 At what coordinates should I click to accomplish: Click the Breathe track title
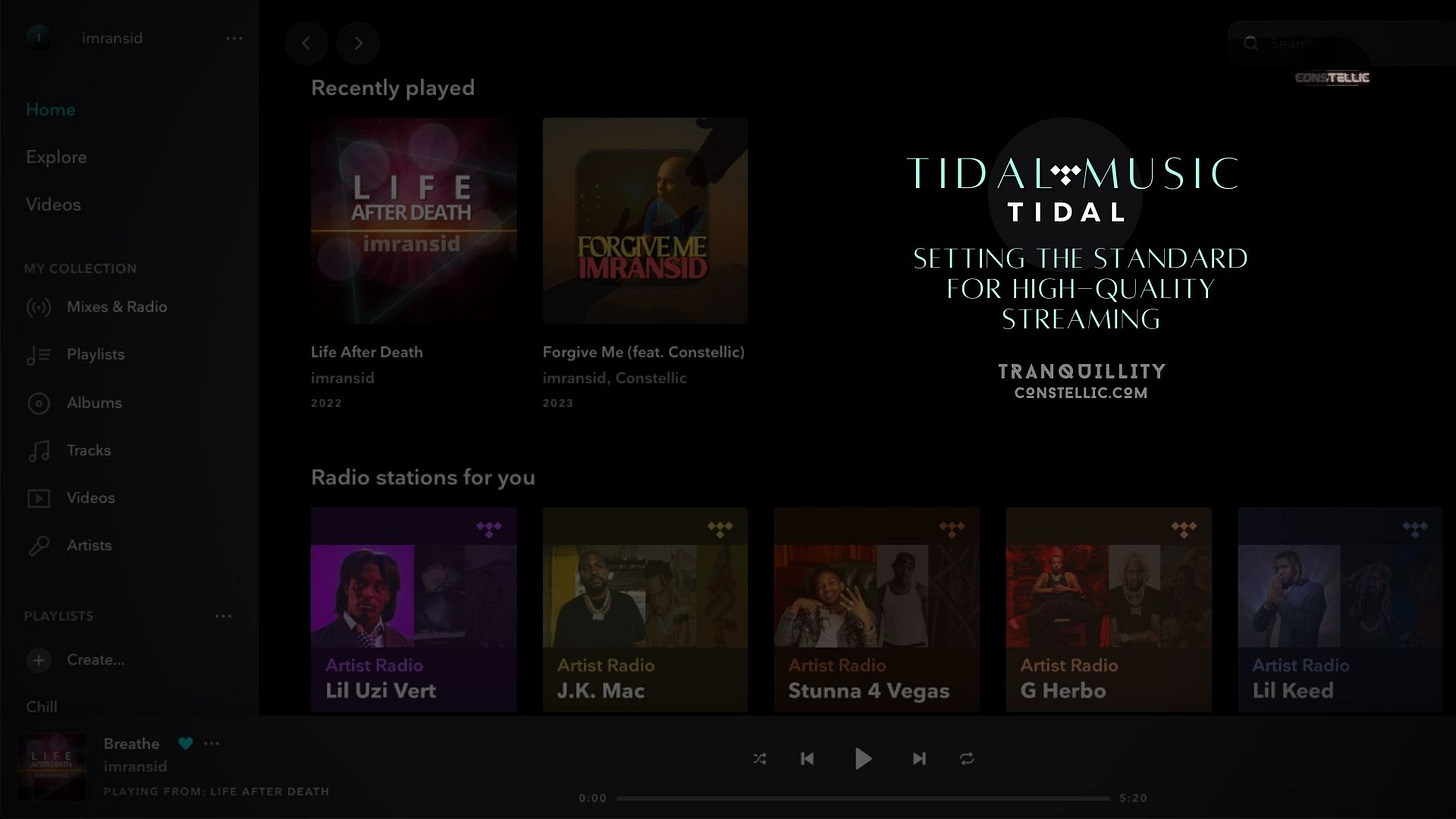132,744
